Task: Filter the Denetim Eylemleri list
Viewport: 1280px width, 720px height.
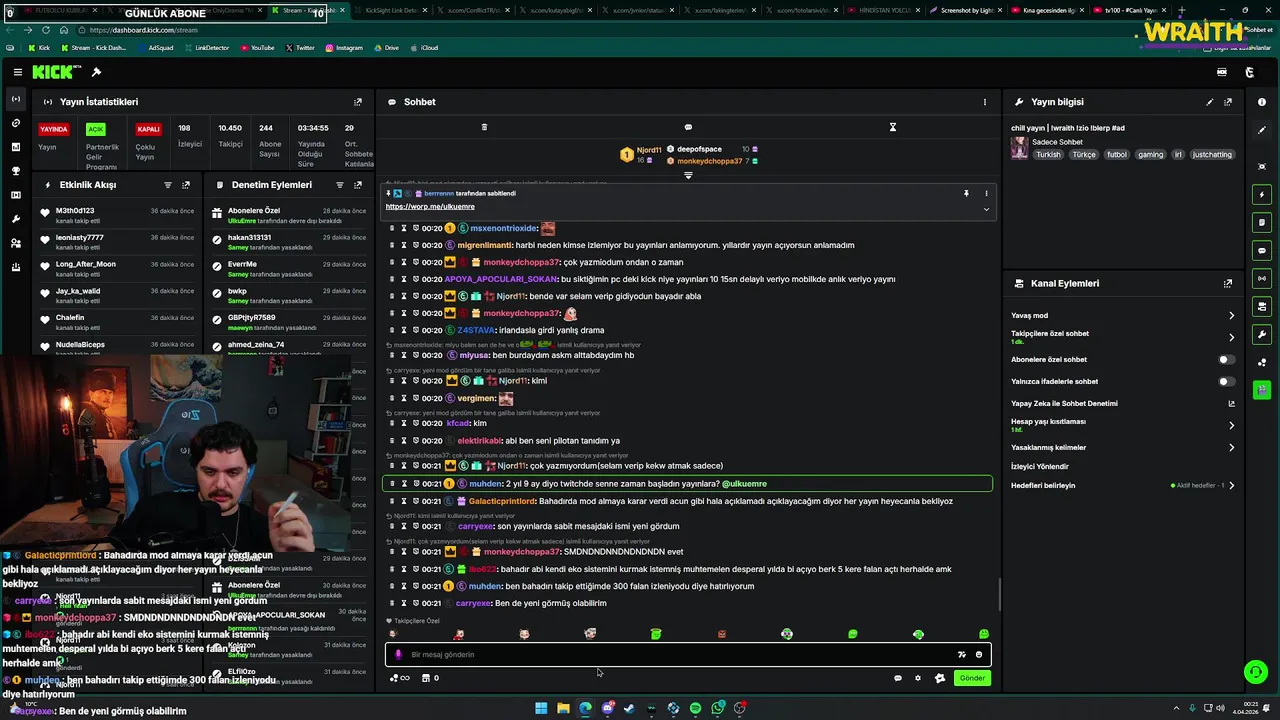Action: pyautogui.click(x=340, y=185)
